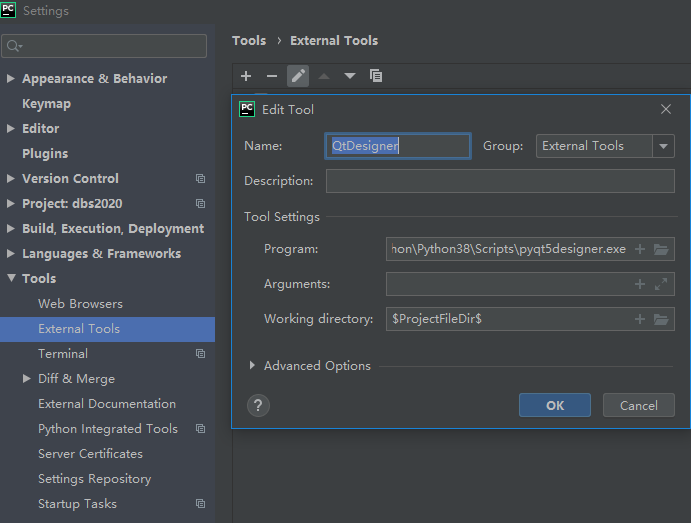691x523 pixels.
Task: Add a new external tool with plus icon
Action: pos(246,76)
